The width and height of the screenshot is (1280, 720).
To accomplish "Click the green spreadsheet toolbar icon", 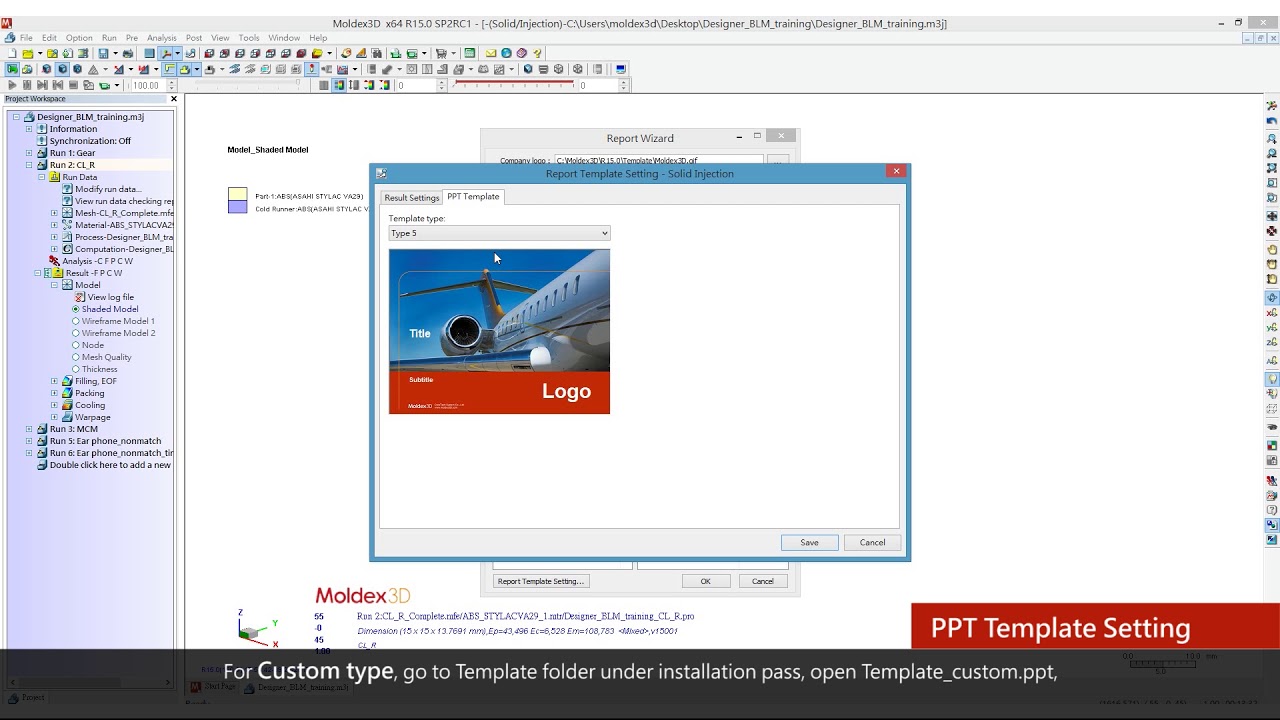I will [469, 53].
